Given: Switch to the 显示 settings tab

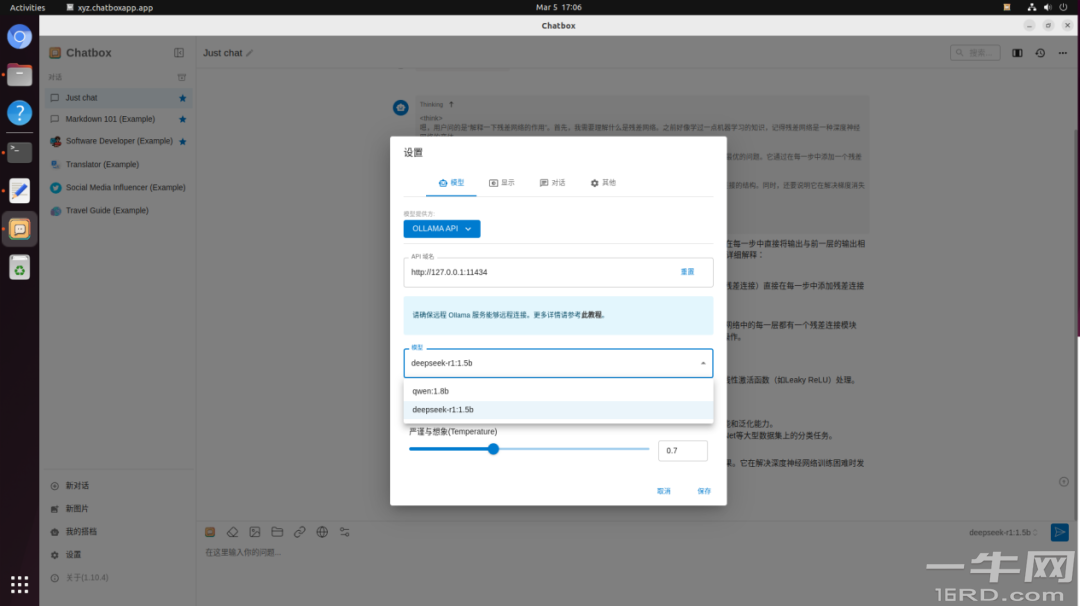Looking at the screenshot, I should coord(501,182).
